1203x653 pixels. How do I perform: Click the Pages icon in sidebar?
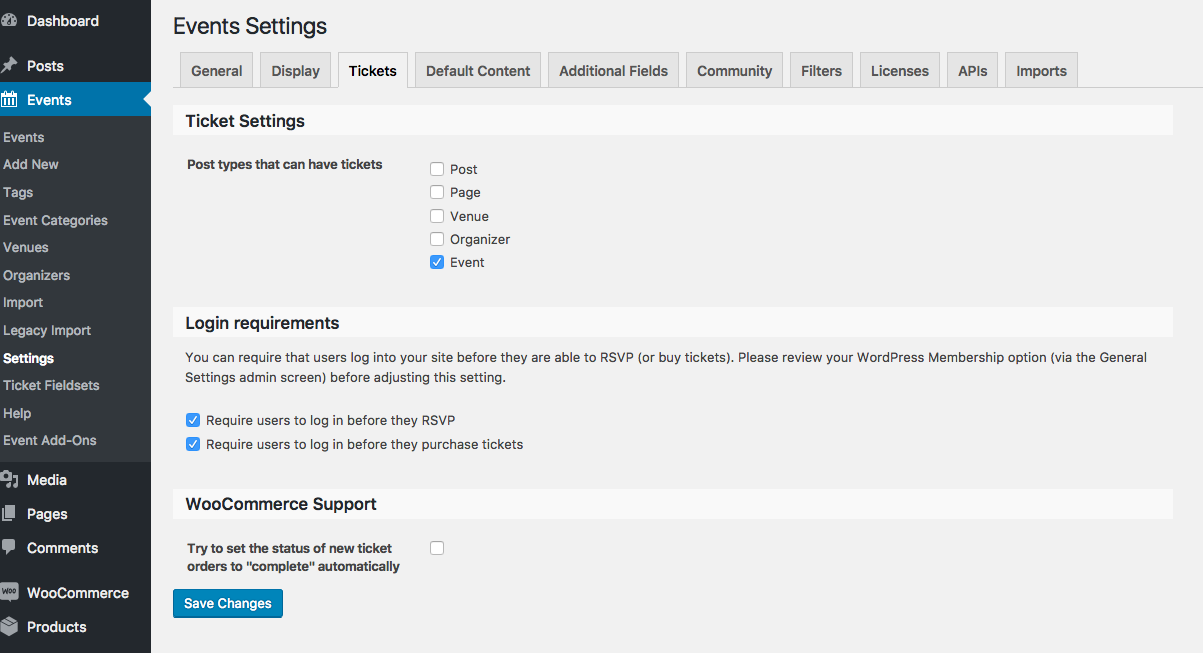tap(9, 514)
